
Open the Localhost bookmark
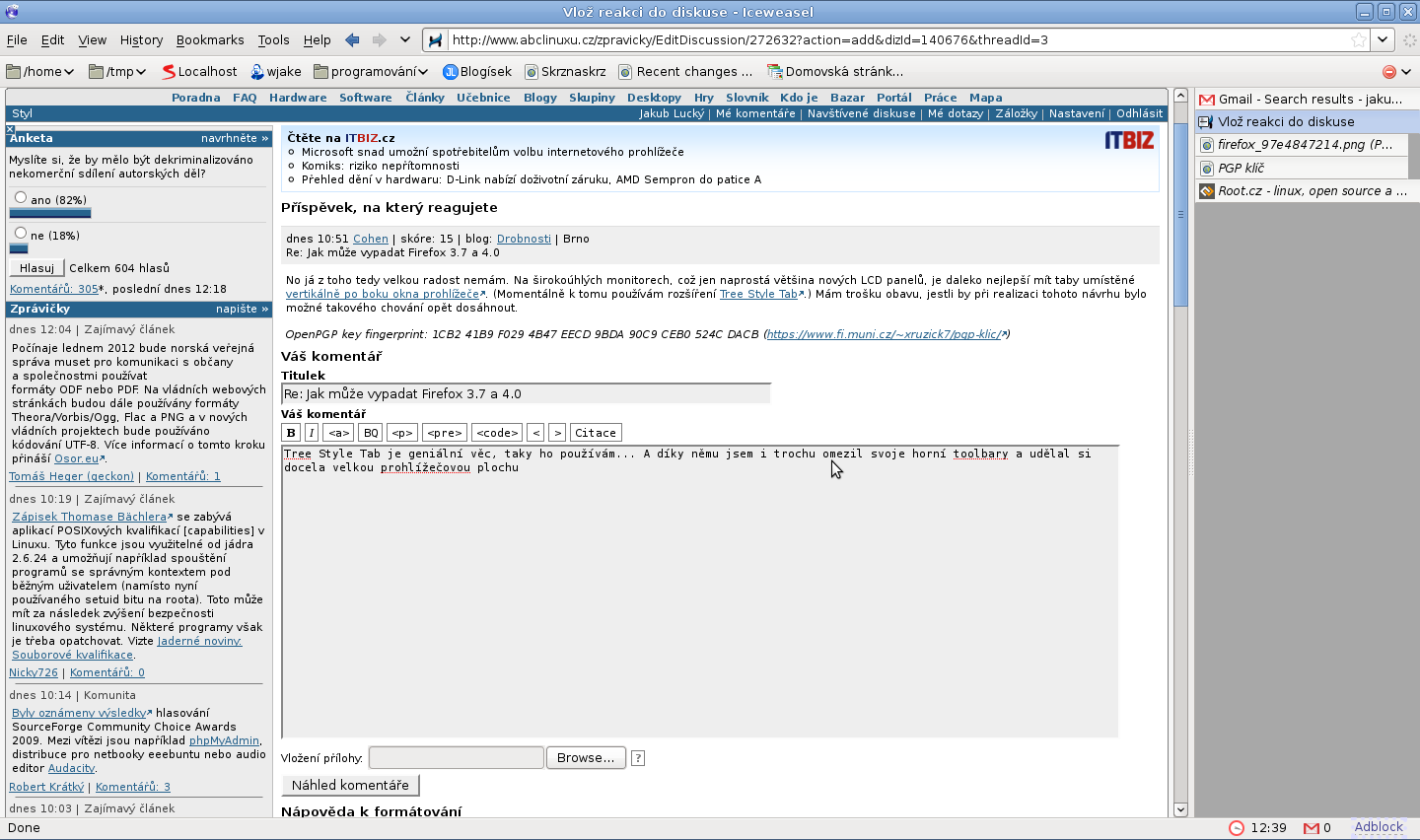pyautogui.click(x=199, y=72)
